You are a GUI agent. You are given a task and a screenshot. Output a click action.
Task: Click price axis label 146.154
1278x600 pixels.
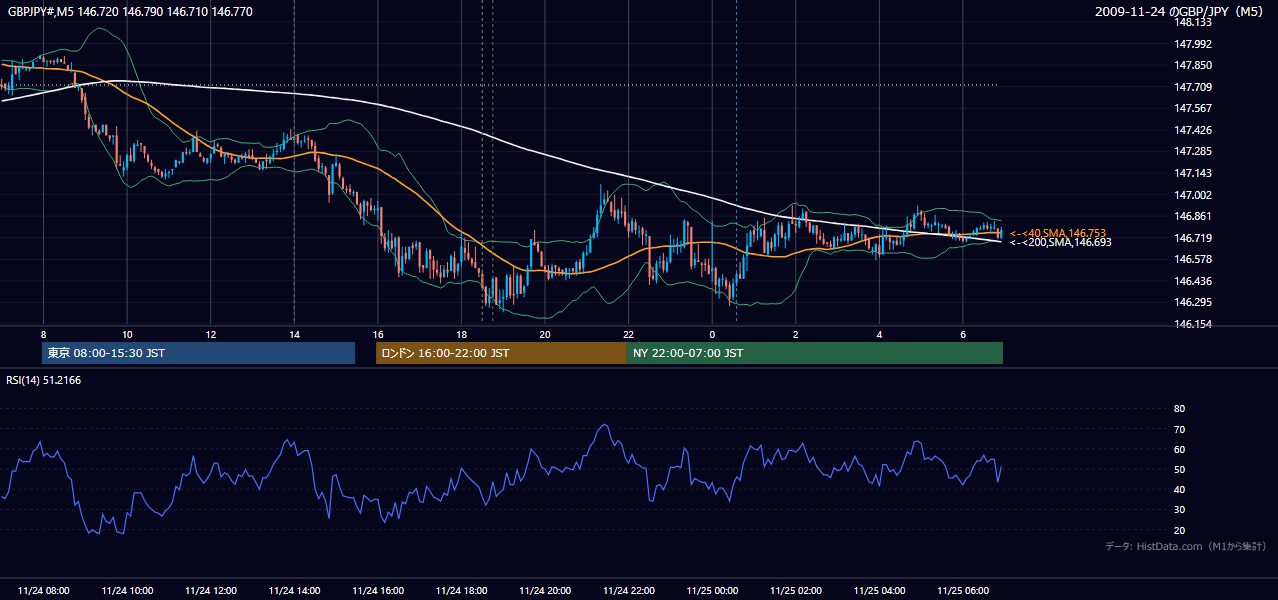coord(1193,324)
